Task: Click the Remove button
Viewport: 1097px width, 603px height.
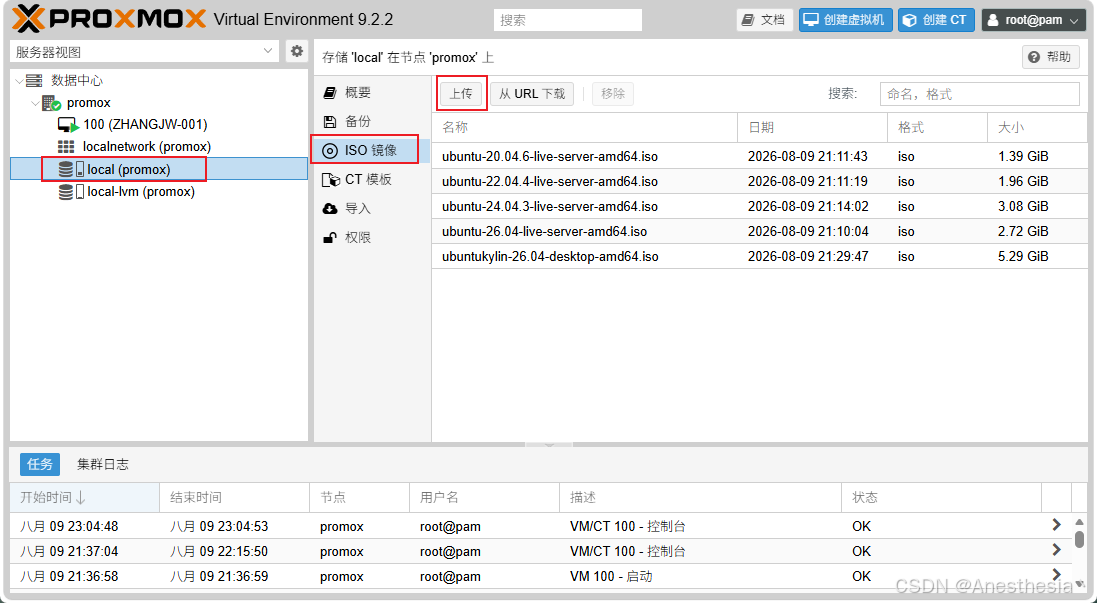Action: coord(613,94)
